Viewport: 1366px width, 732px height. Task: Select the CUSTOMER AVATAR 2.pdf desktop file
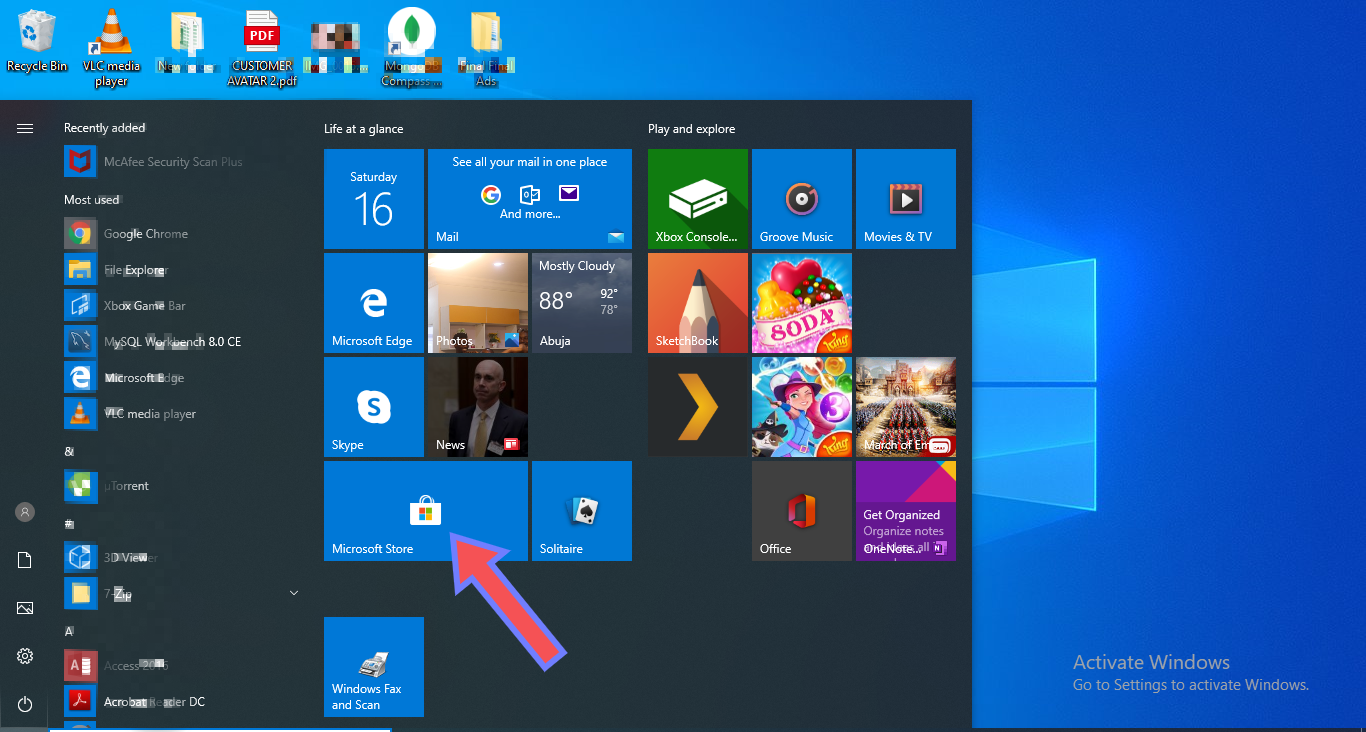point(262,47)
